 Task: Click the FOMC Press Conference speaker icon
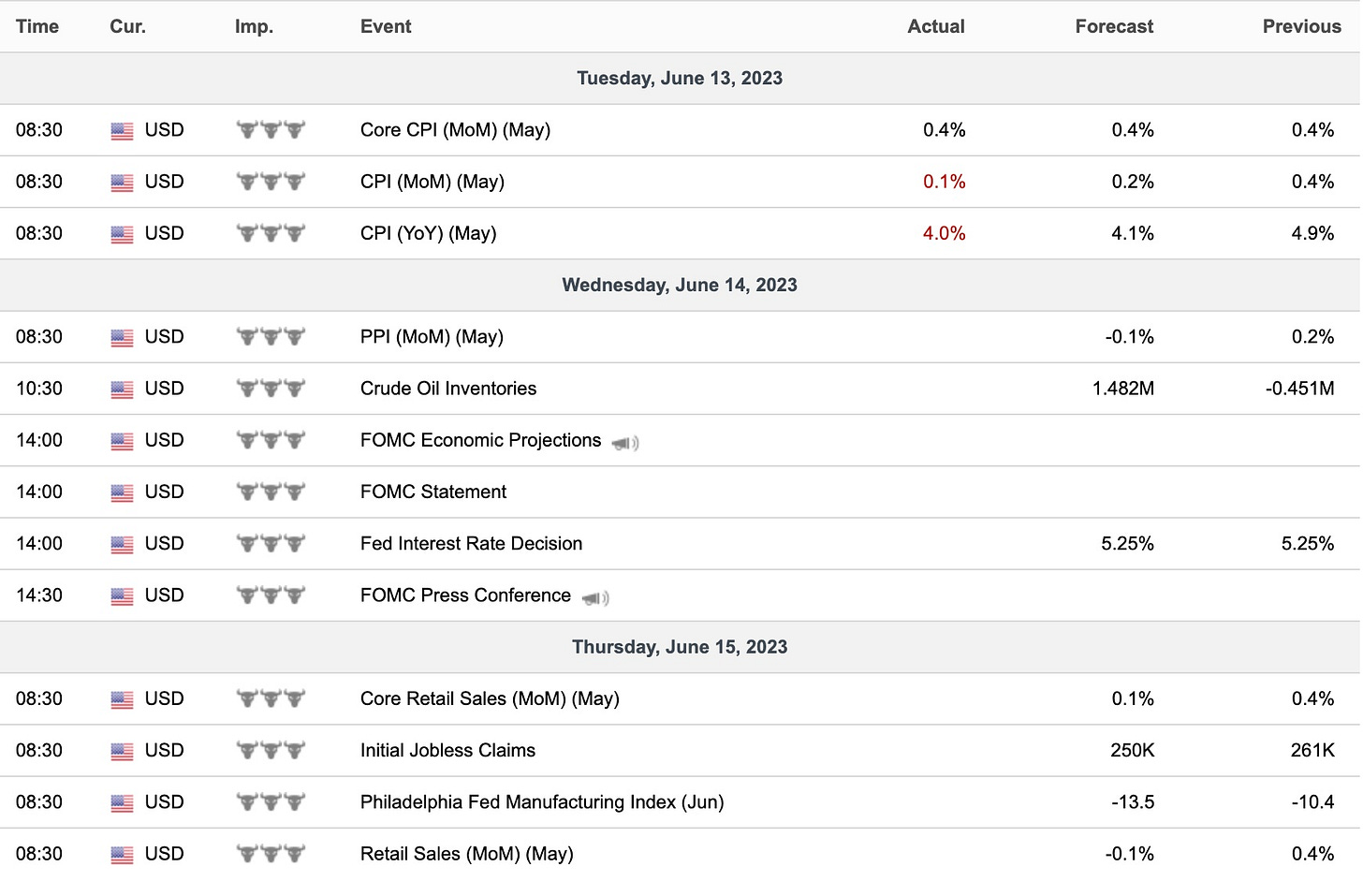(595, 598)
